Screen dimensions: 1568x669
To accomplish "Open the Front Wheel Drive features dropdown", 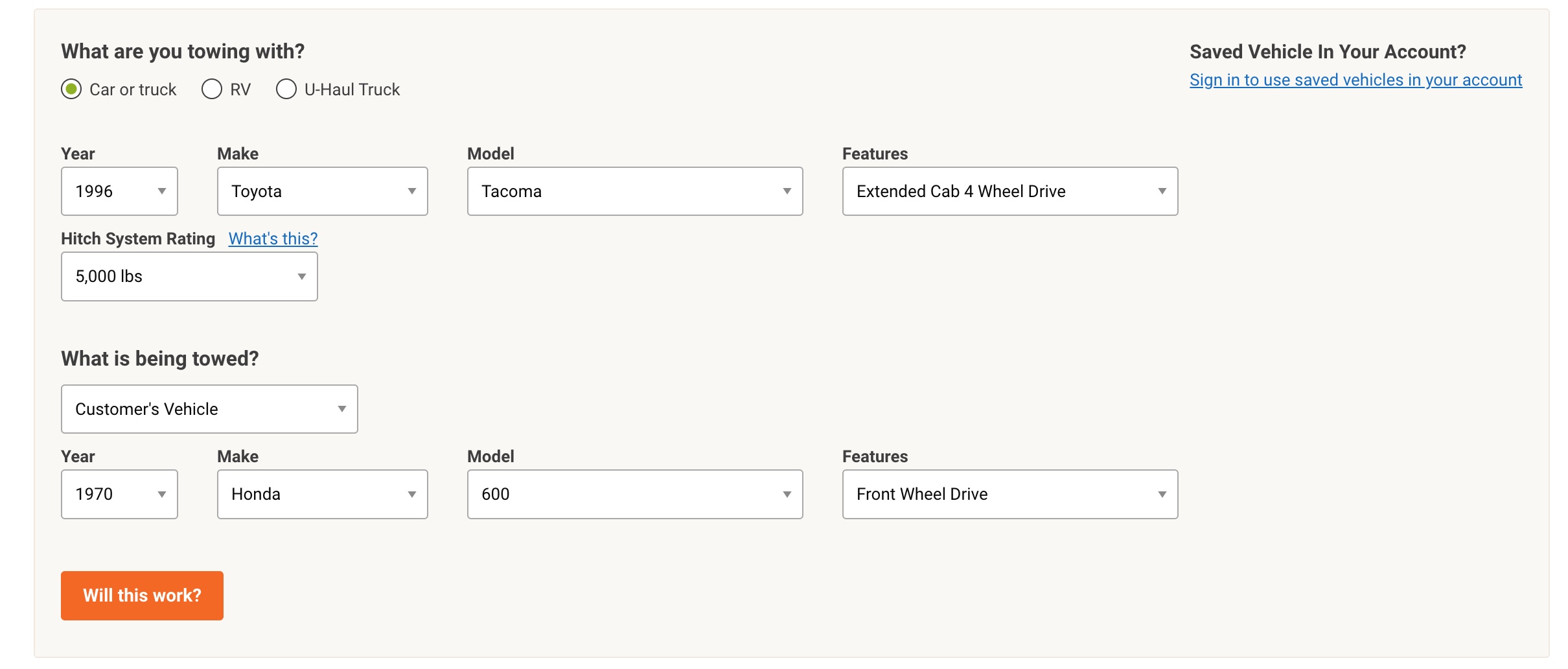I will tap(1009, 494).
